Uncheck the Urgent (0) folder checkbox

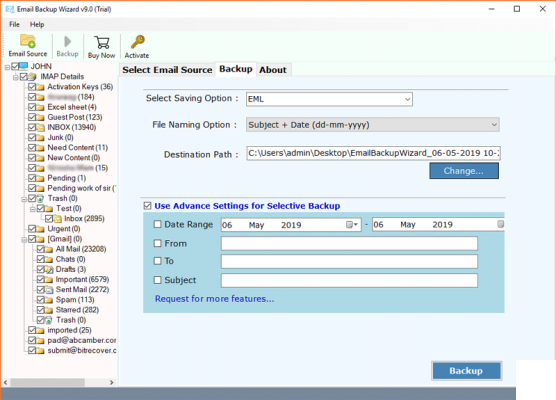click(x=32, y=229)
